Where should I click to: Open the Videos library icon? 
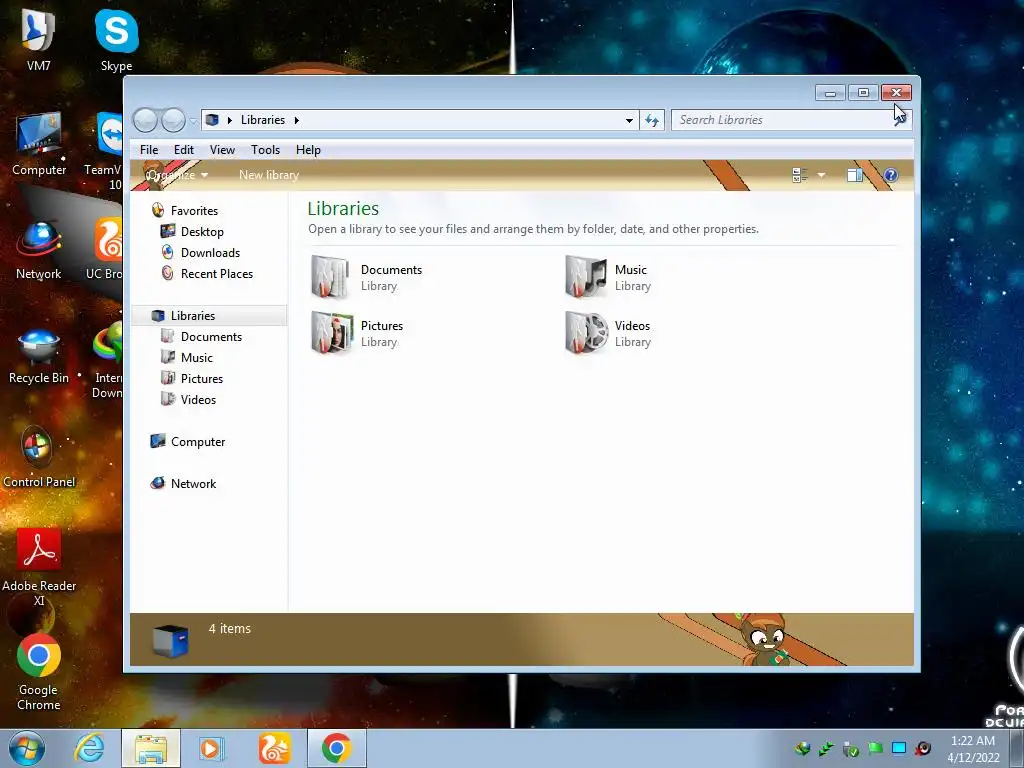[x=586, y=333]
